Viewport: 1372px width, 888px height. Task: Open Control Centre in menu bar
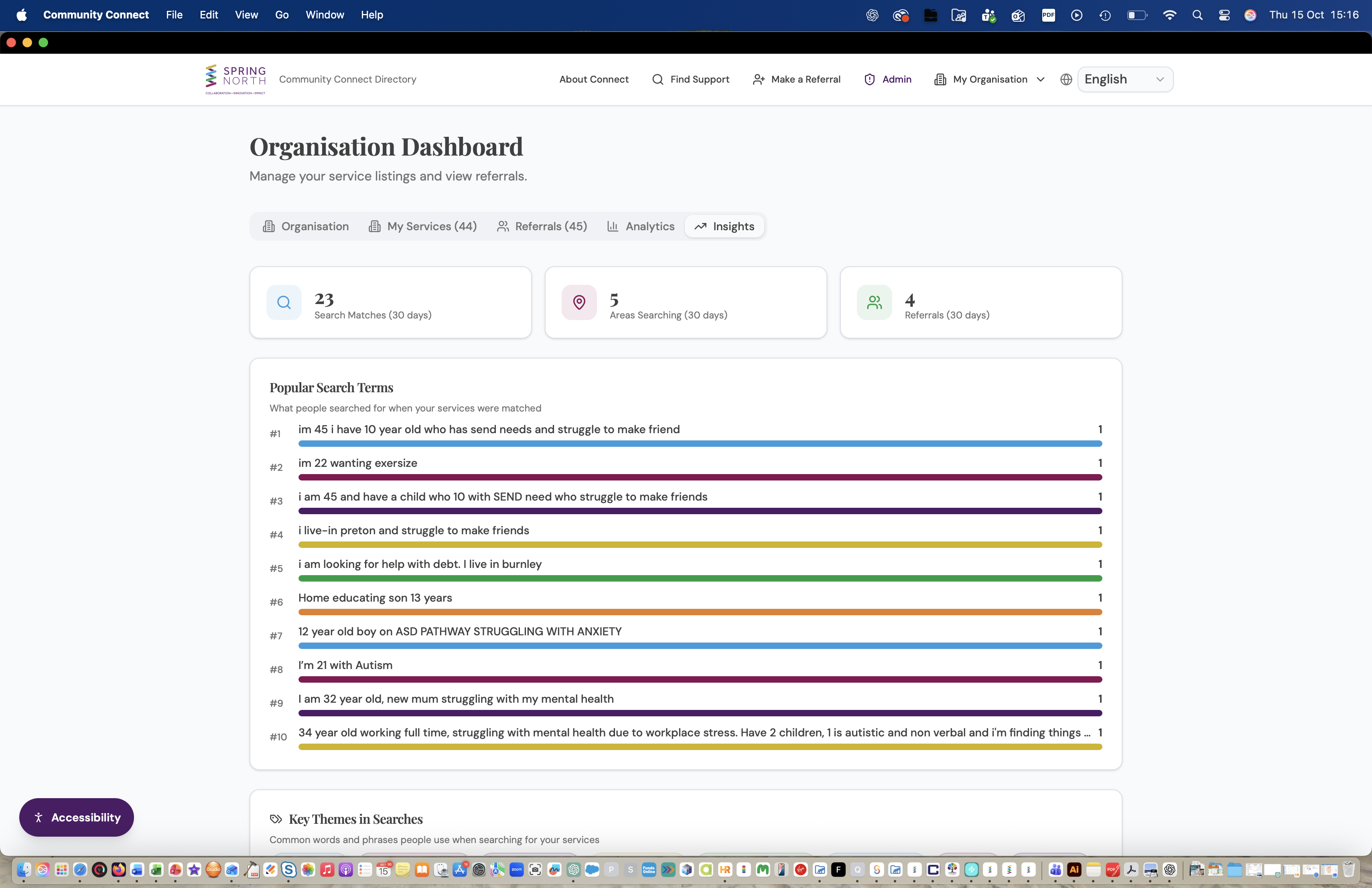pos(1224,15)
